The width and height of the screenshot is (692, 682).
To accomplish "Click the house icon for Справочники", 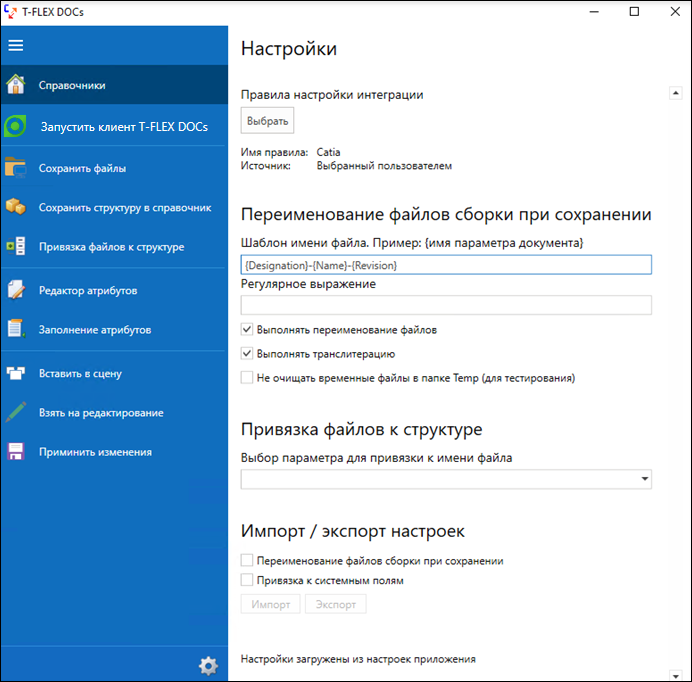I will click(x=16, y=84).
